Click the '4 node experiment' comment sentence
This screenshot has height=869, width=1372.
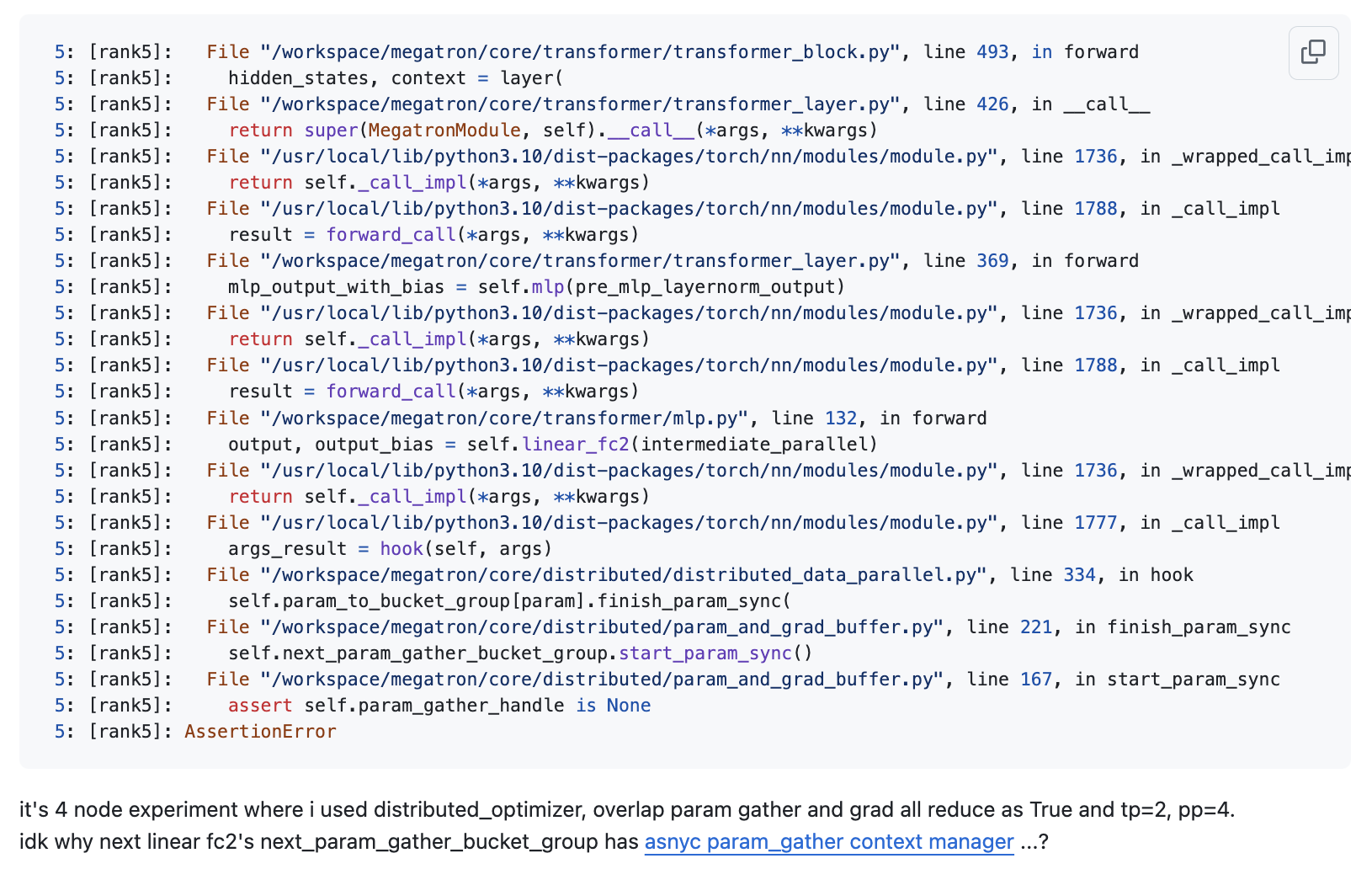[627, 810]
